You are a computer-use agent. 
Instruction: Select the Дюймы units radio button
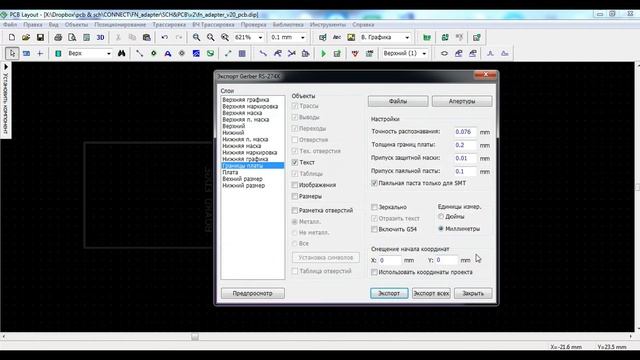point(441,216)
